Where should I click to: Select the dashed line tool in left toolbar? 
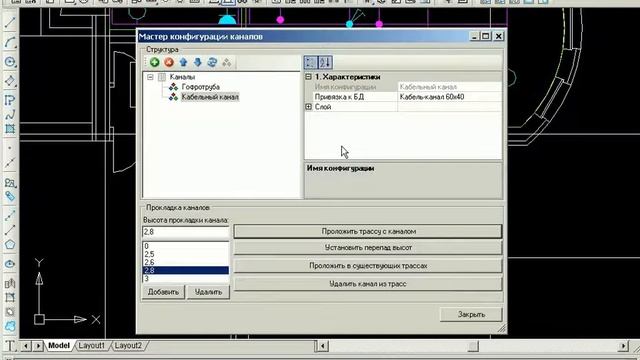10,216
